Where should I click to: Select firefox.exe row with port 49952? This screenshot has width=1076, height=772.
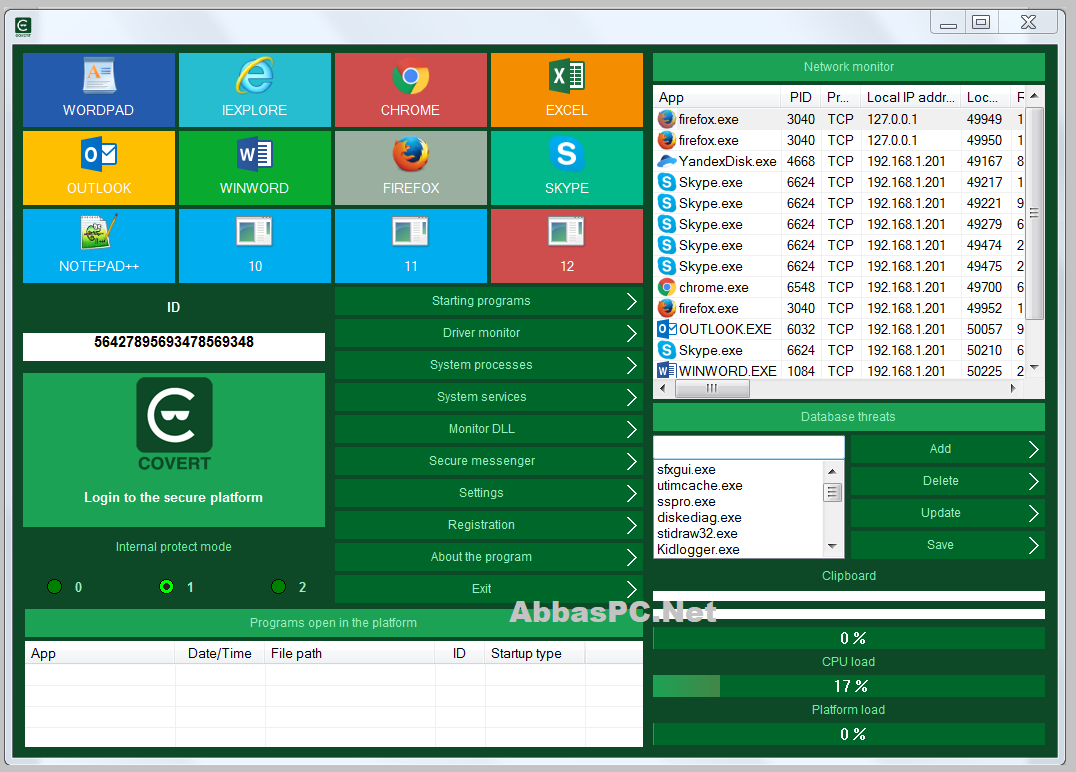click(x=841, y=309)
